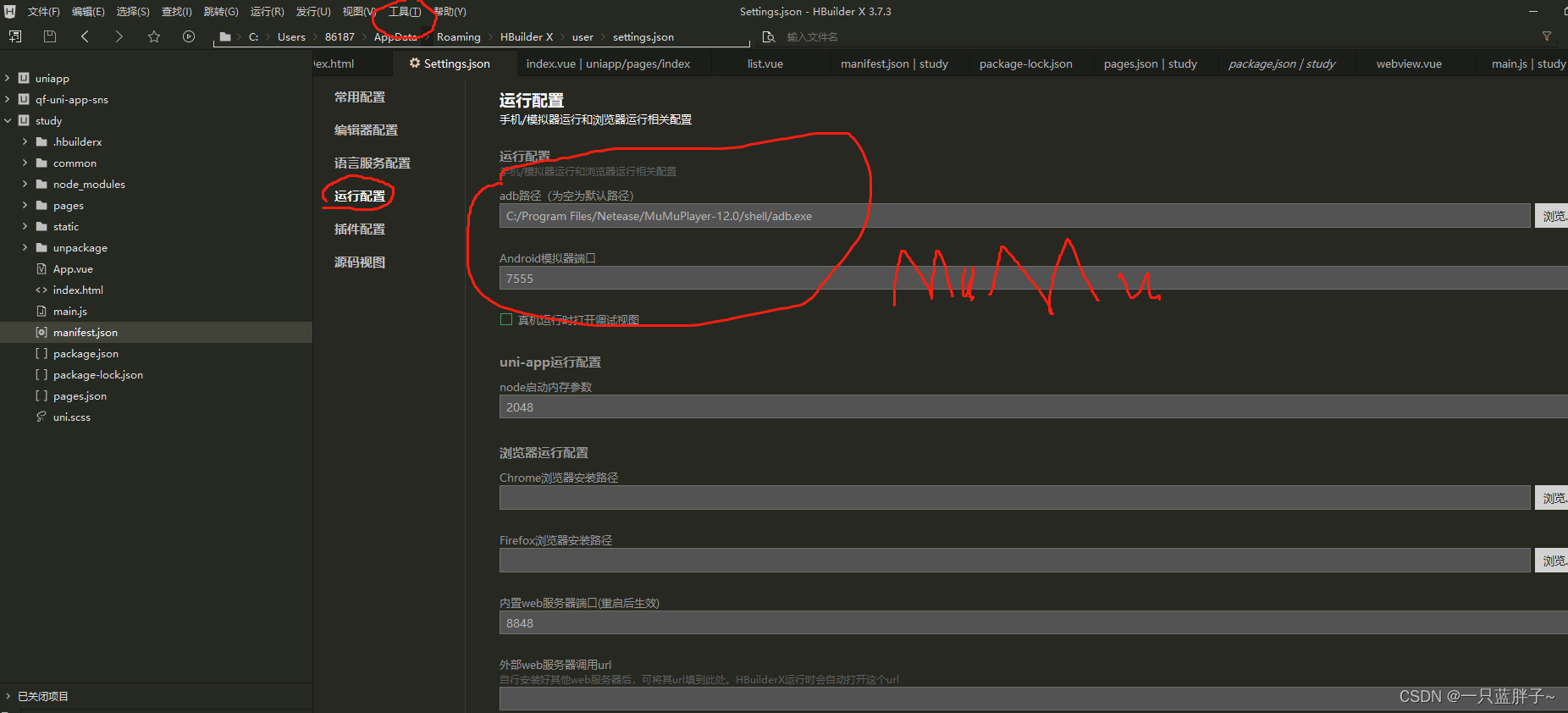
Task: Click the index.html file icon
Action: coord(41,290)
